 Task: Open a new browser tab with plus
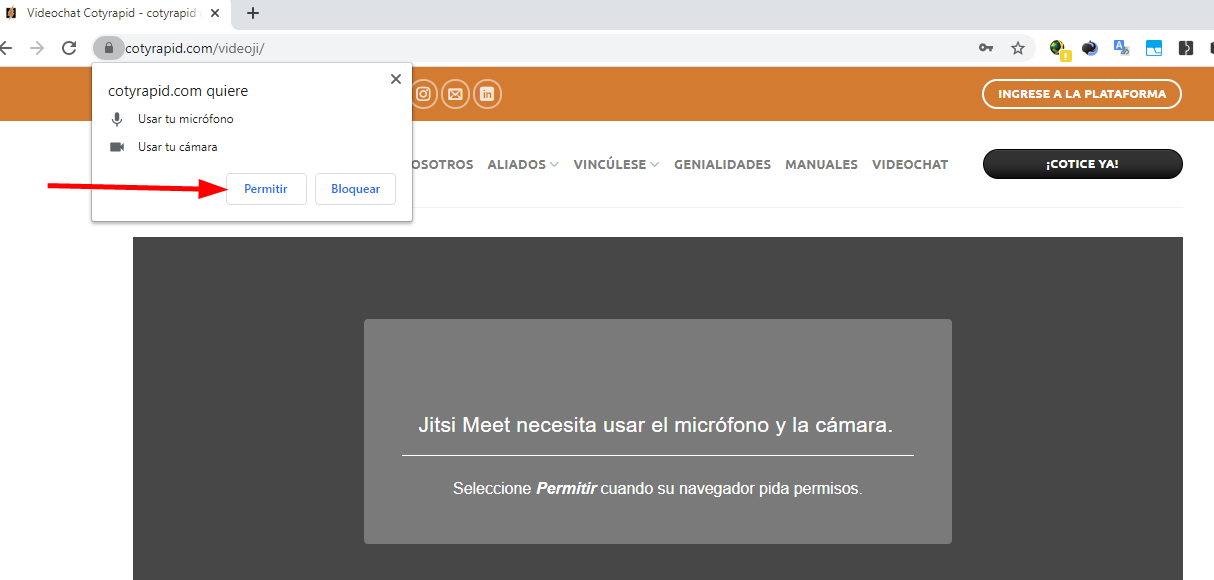pyautogui.click(x=253, y=13)
